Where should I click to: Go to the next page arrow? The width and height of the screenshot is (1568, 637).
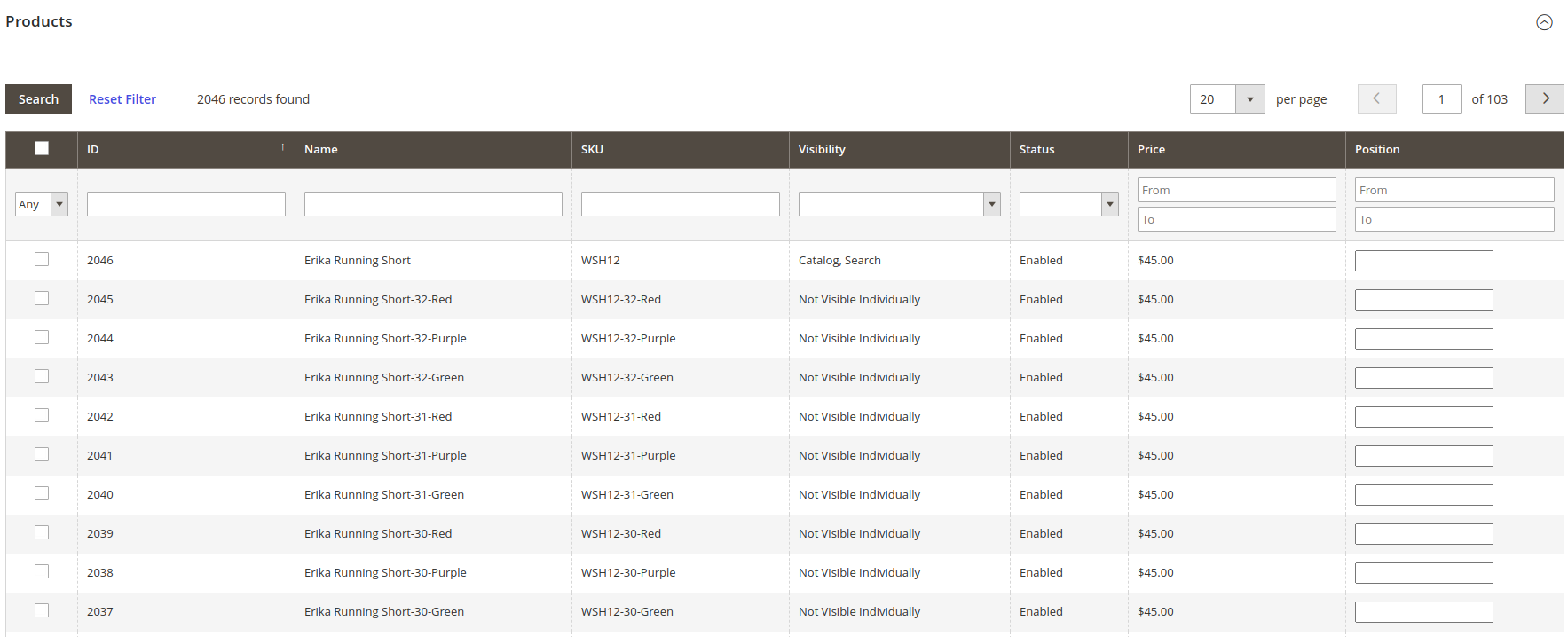point(1544,98)
